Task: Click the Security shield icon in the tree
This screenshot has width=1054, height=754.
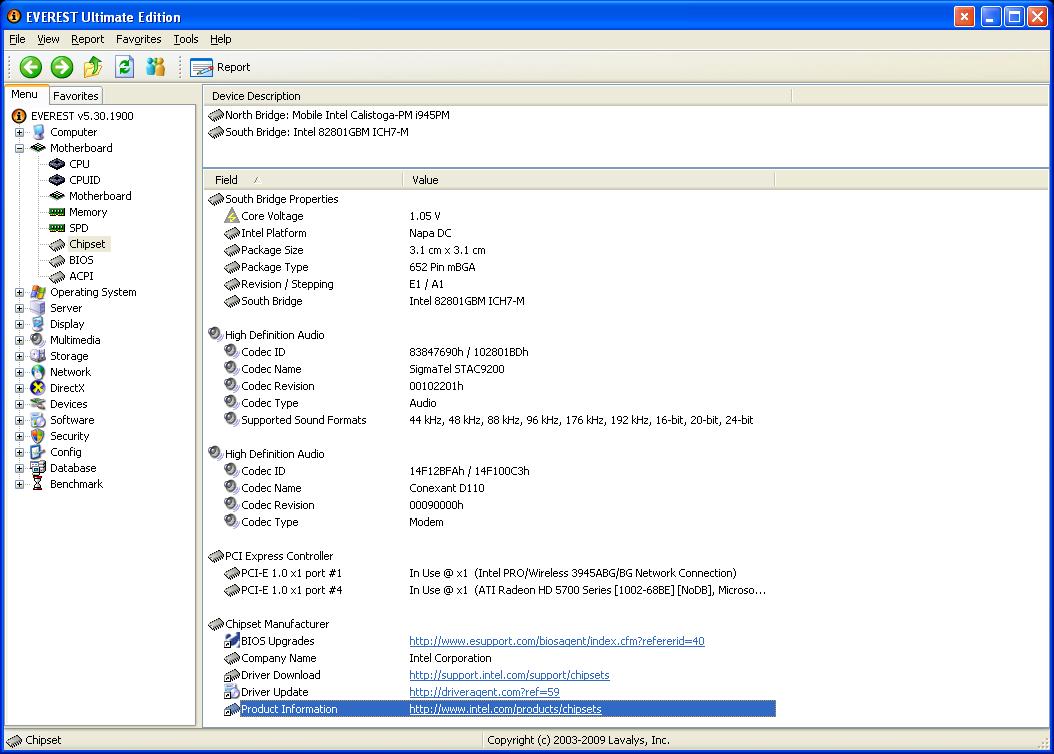Action: coord(38,436)
